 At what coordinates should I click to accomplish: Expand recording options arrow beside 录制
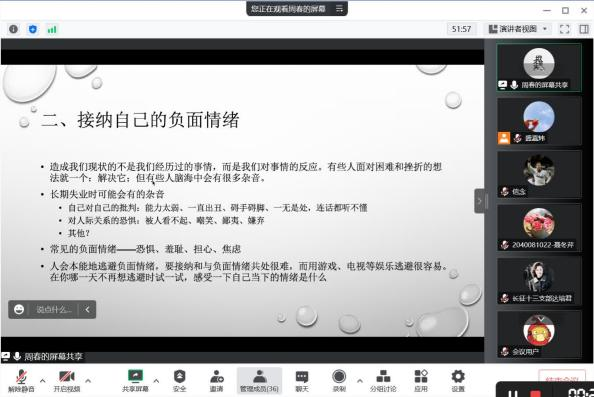(x=360, y=380)
